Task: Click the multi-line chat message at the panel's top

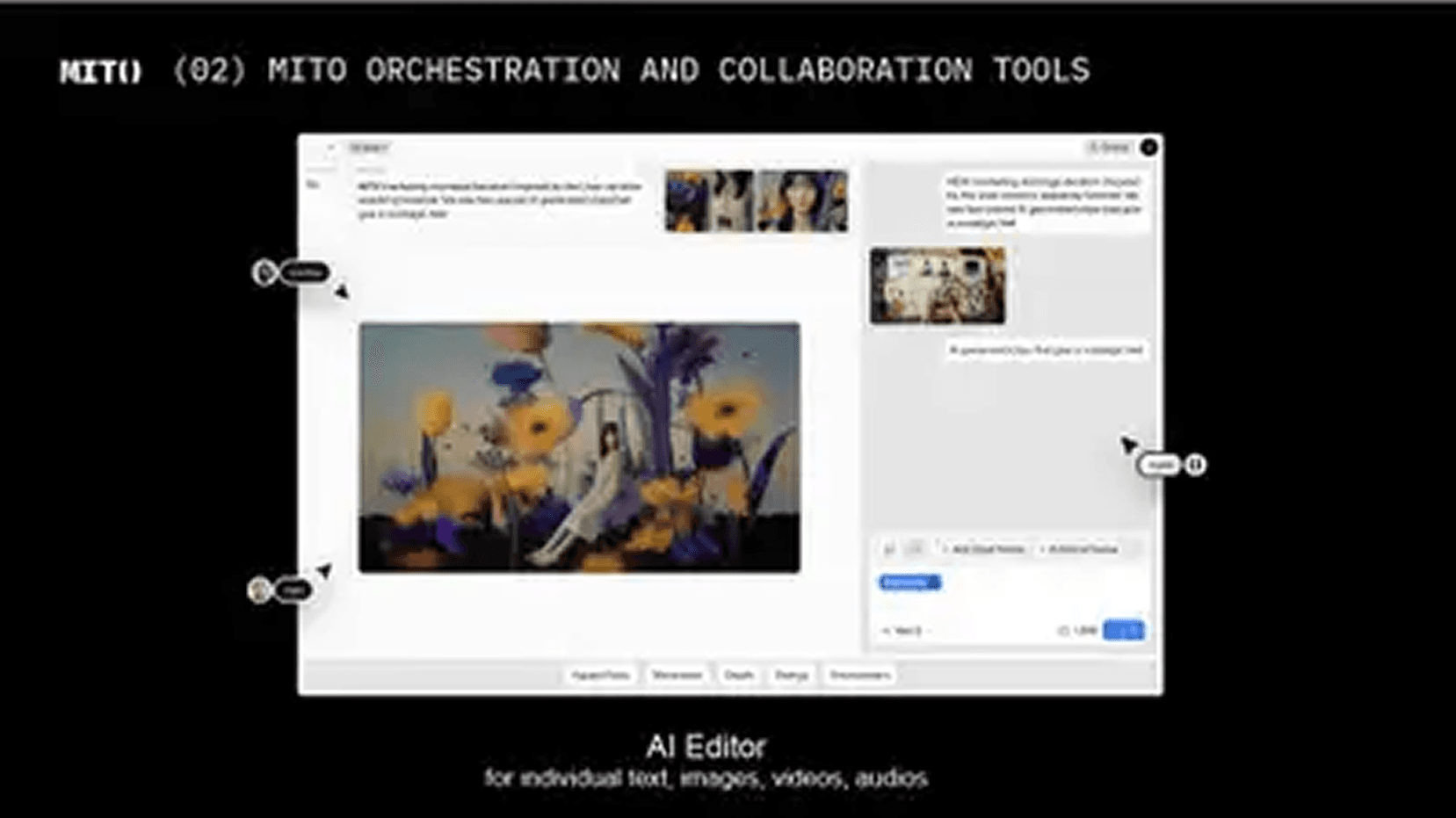Action: click(1044, 202)
